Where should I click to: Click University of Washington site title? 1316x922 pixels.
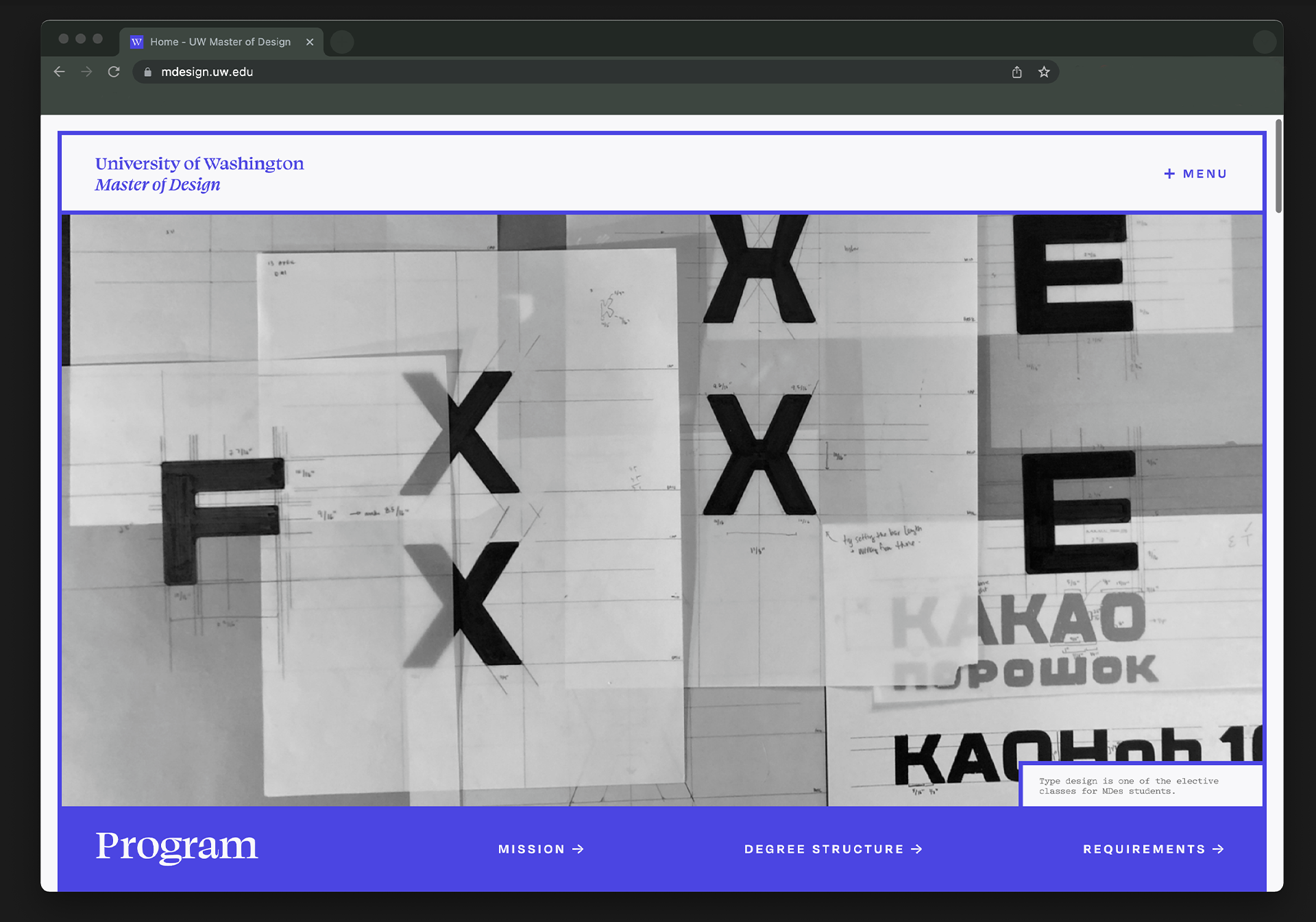199,164
